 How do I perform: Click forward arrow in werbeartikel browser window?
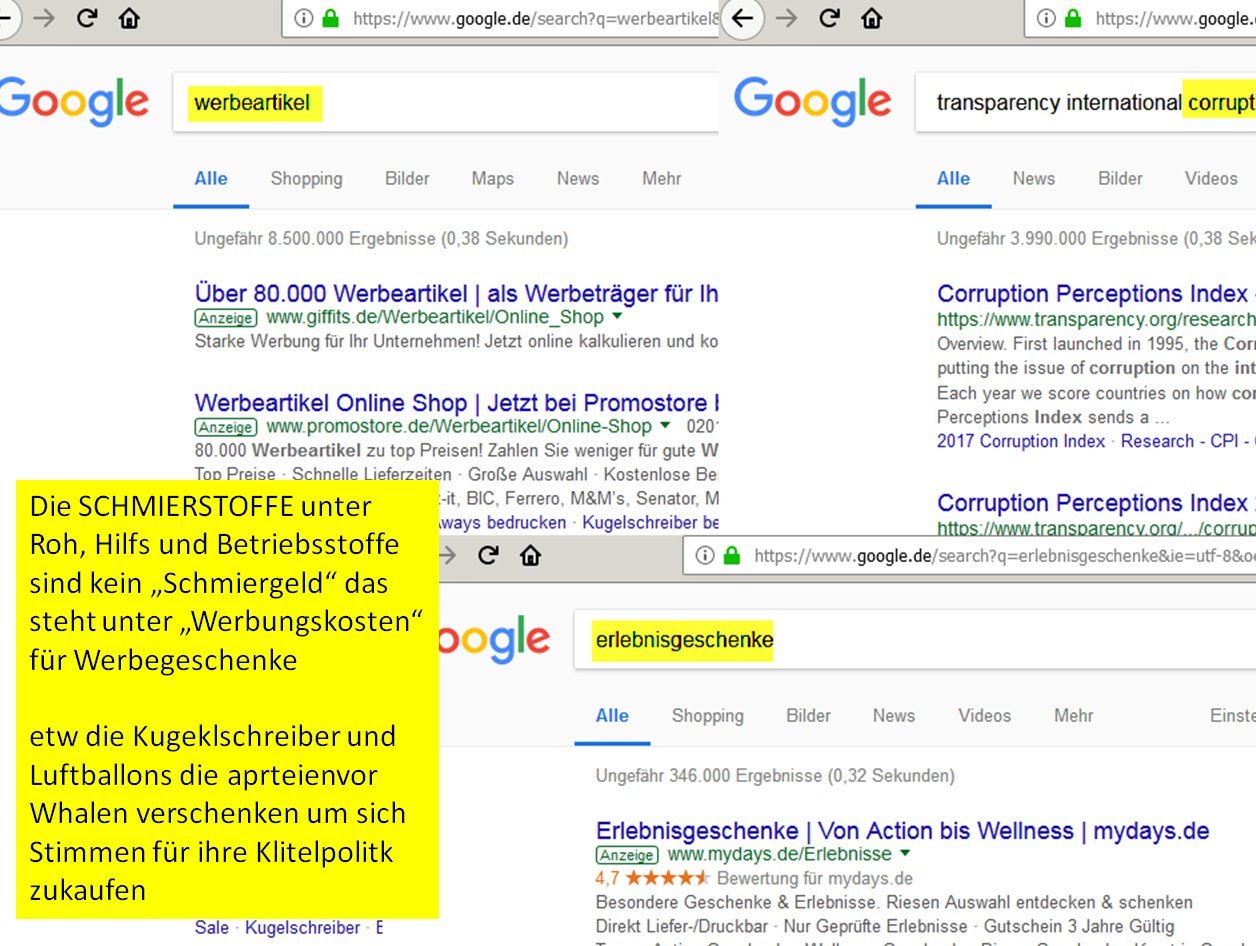click(44, 18)
